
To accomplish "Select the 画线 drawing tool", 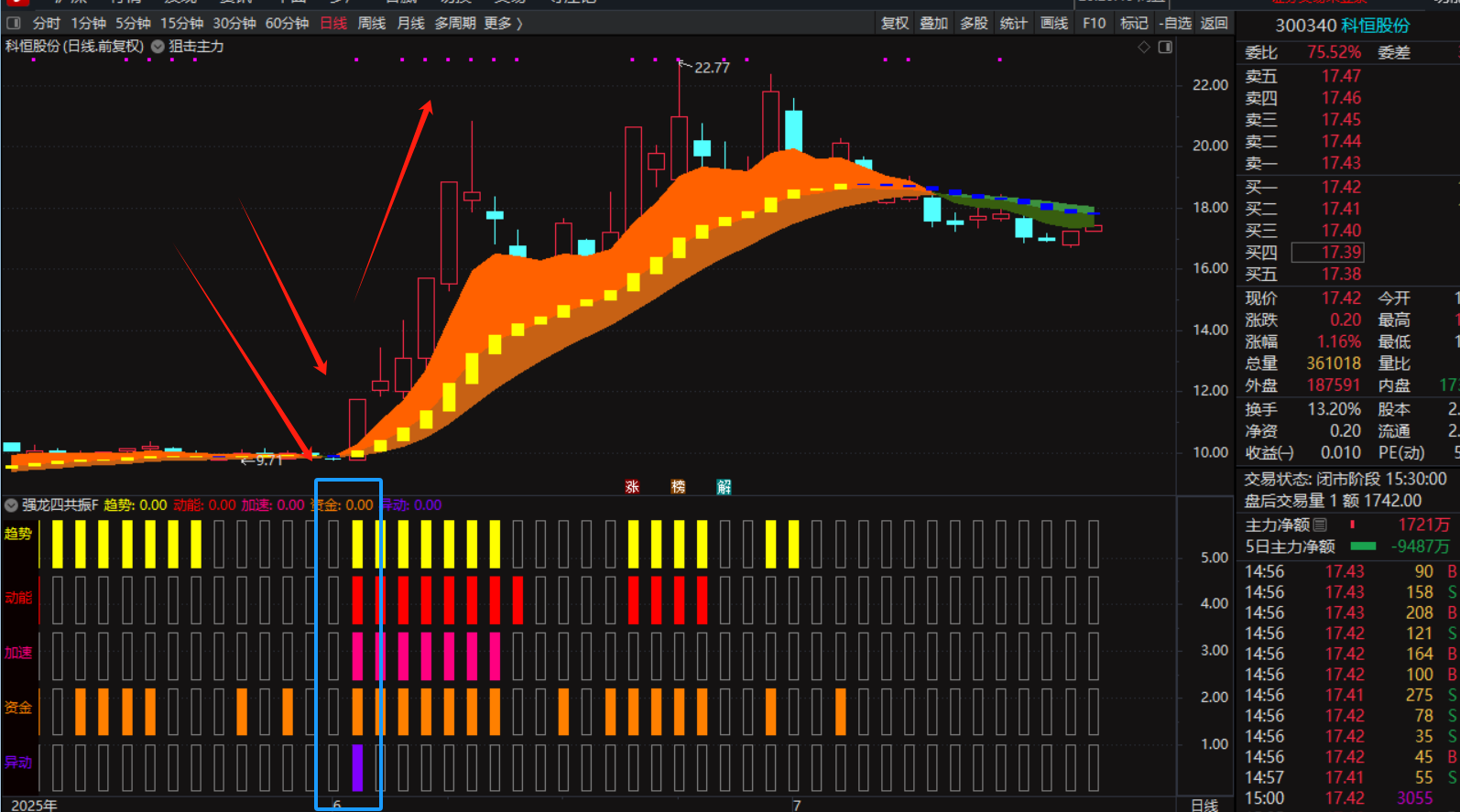I will coord(1054,23).
